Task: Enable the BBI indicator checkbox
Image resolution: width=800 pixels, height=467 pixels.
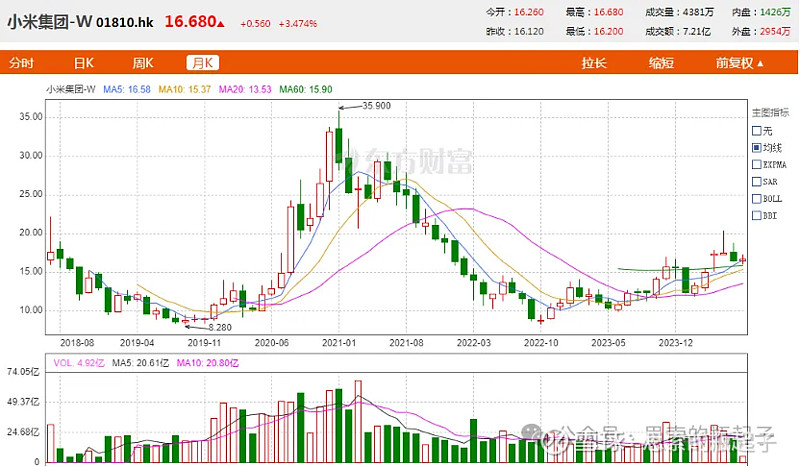Action: click(x=757, y=215)
